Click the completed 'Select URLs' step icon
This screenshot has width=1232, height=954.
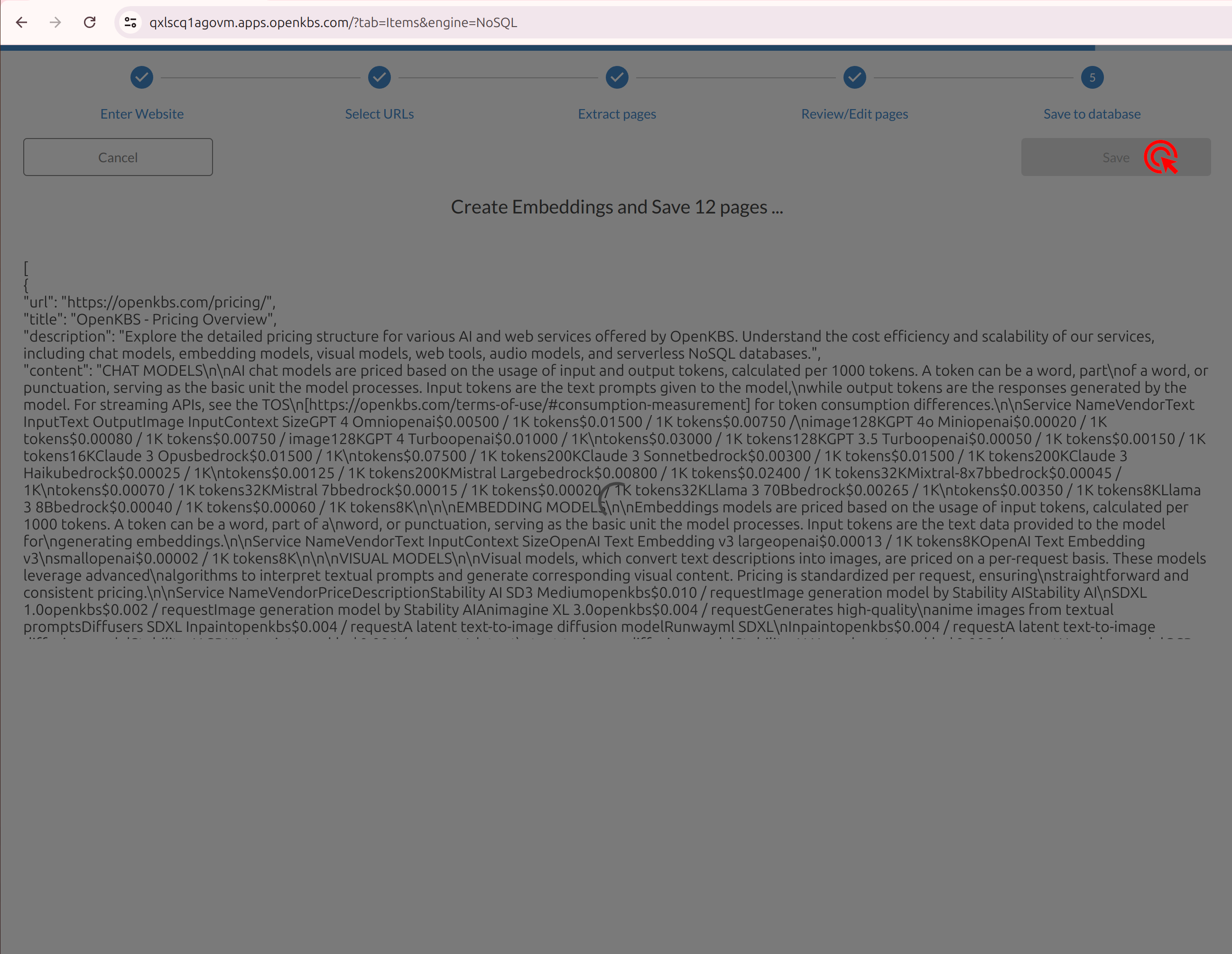pyautogui.click(x=379, y=77)
